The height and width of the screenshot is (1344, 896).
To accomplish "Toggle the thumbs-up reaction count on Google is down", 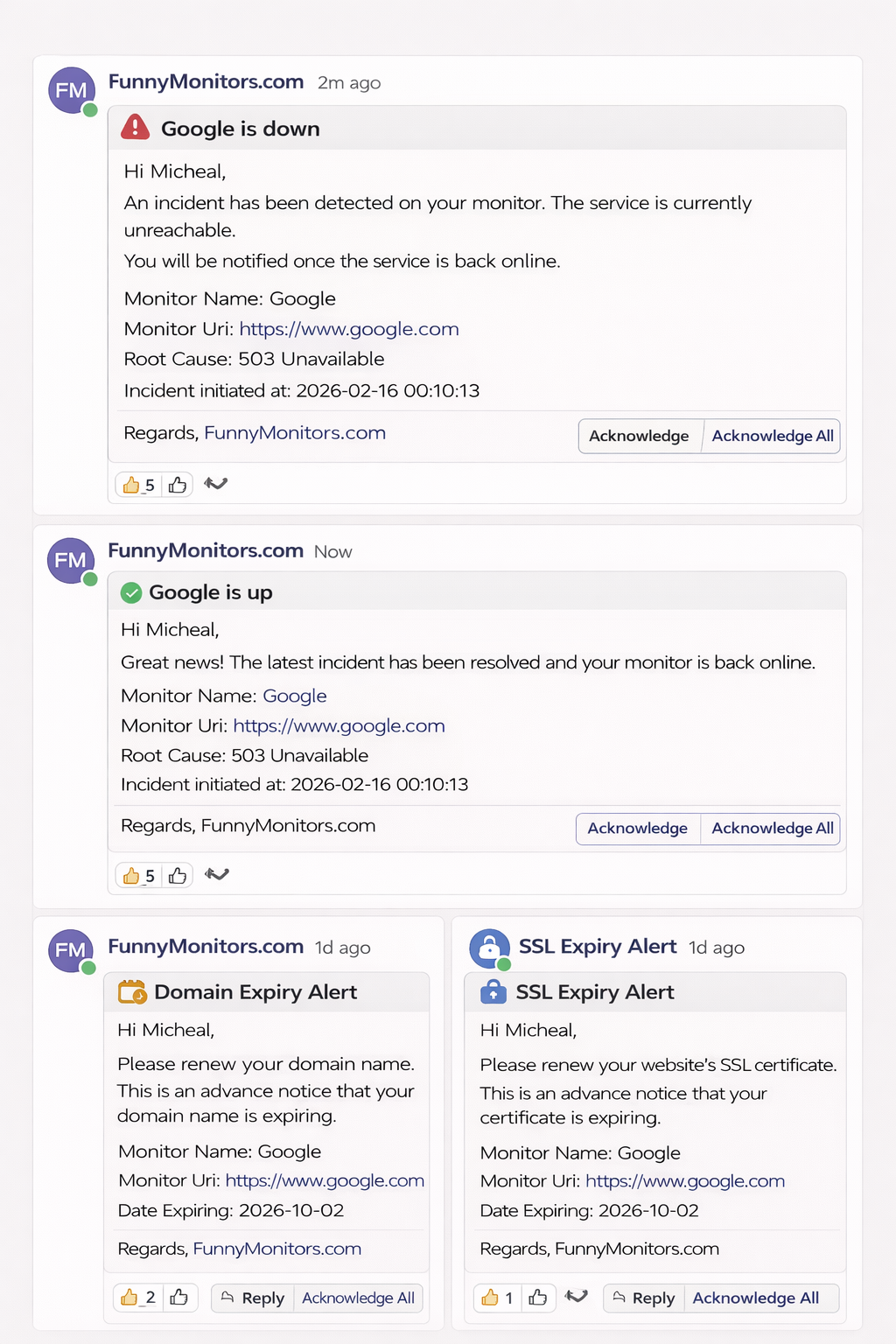I will (136, 483).
